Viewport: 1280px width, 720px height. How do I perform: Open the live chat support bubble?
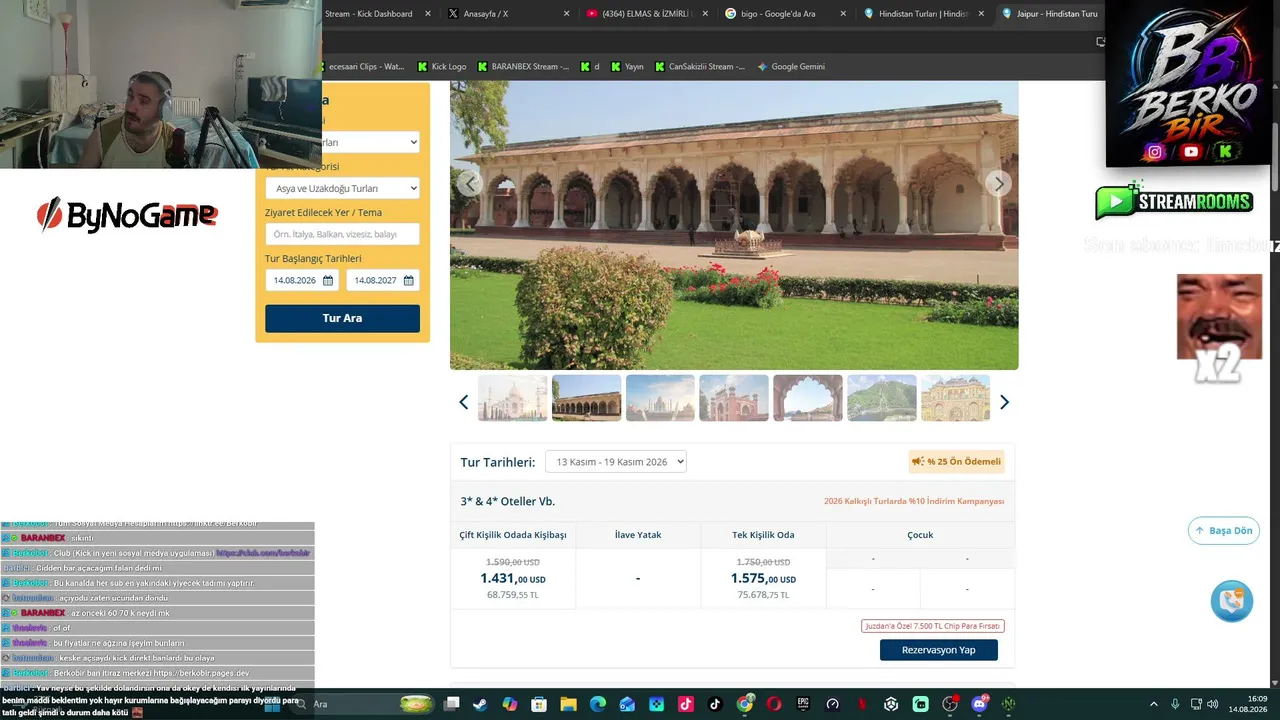(1231, 601)
